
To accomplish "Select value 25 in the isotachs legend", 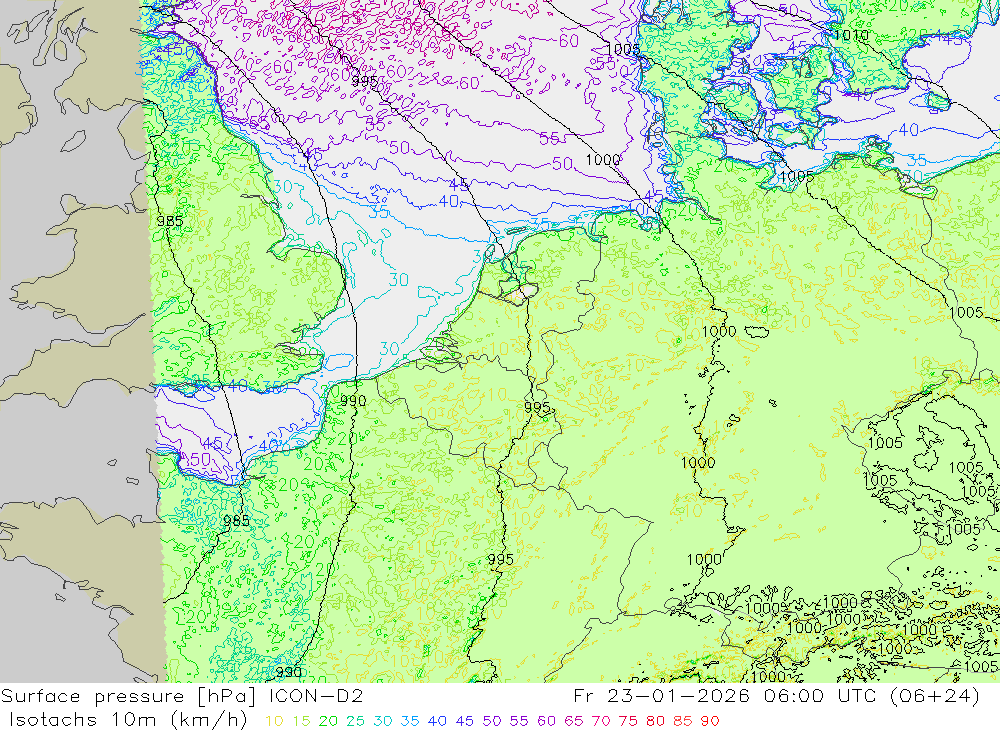I will pyautogui.click(x=355, y=722).
